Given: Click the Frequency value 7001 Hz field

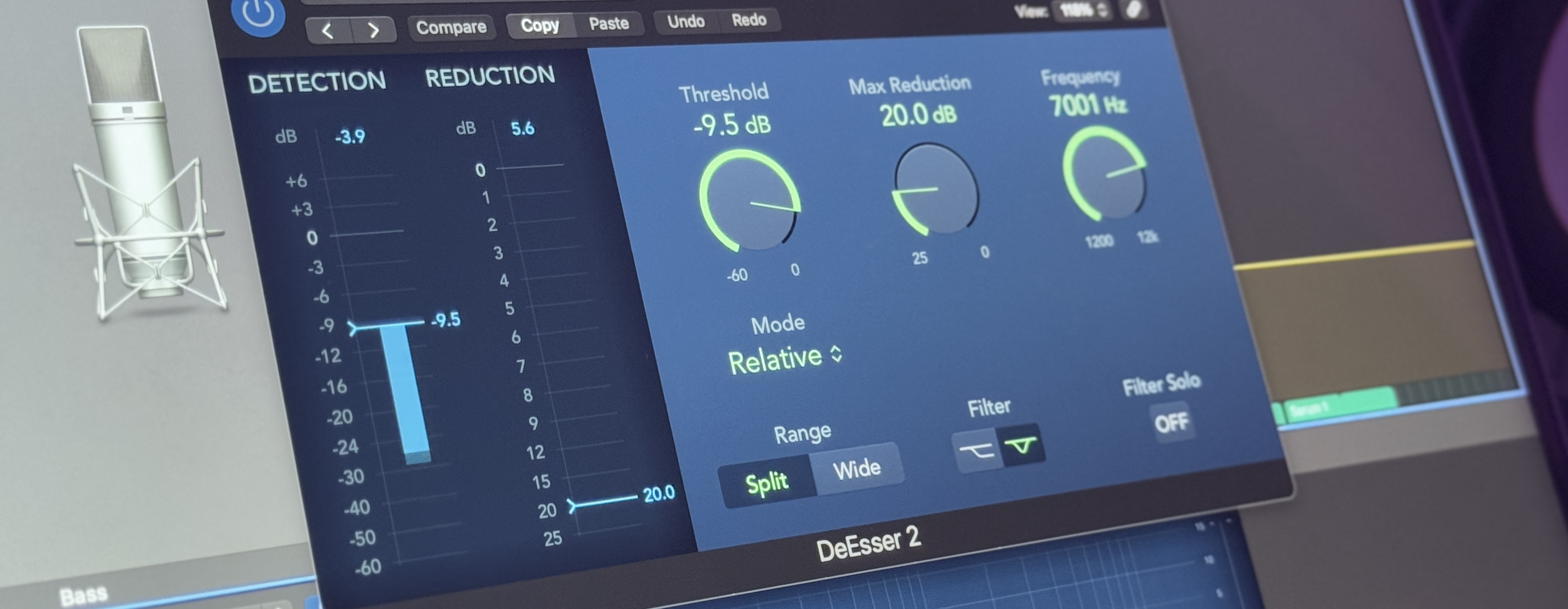Looking at the screenshot, I should pyautogui.click(x=1088, y=105).
